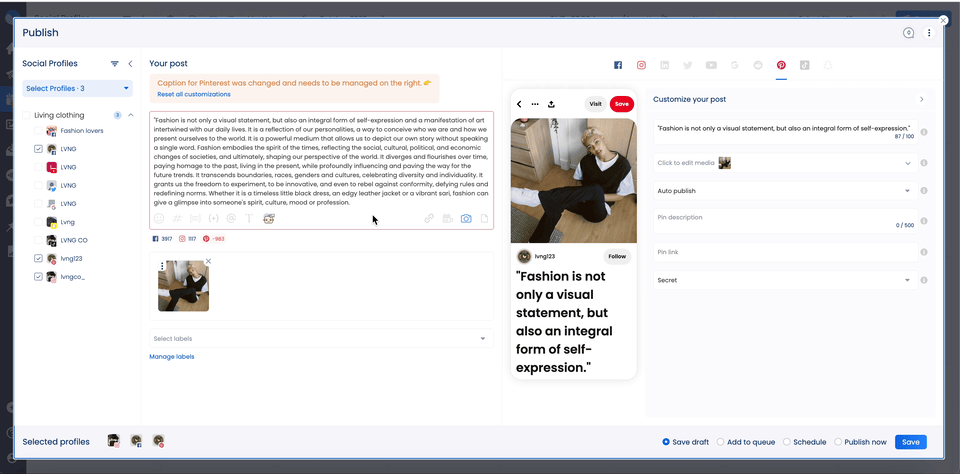960x474 pixels.
Task: Collapse the Customize your post panel arrow
Action: coord(922,99)
